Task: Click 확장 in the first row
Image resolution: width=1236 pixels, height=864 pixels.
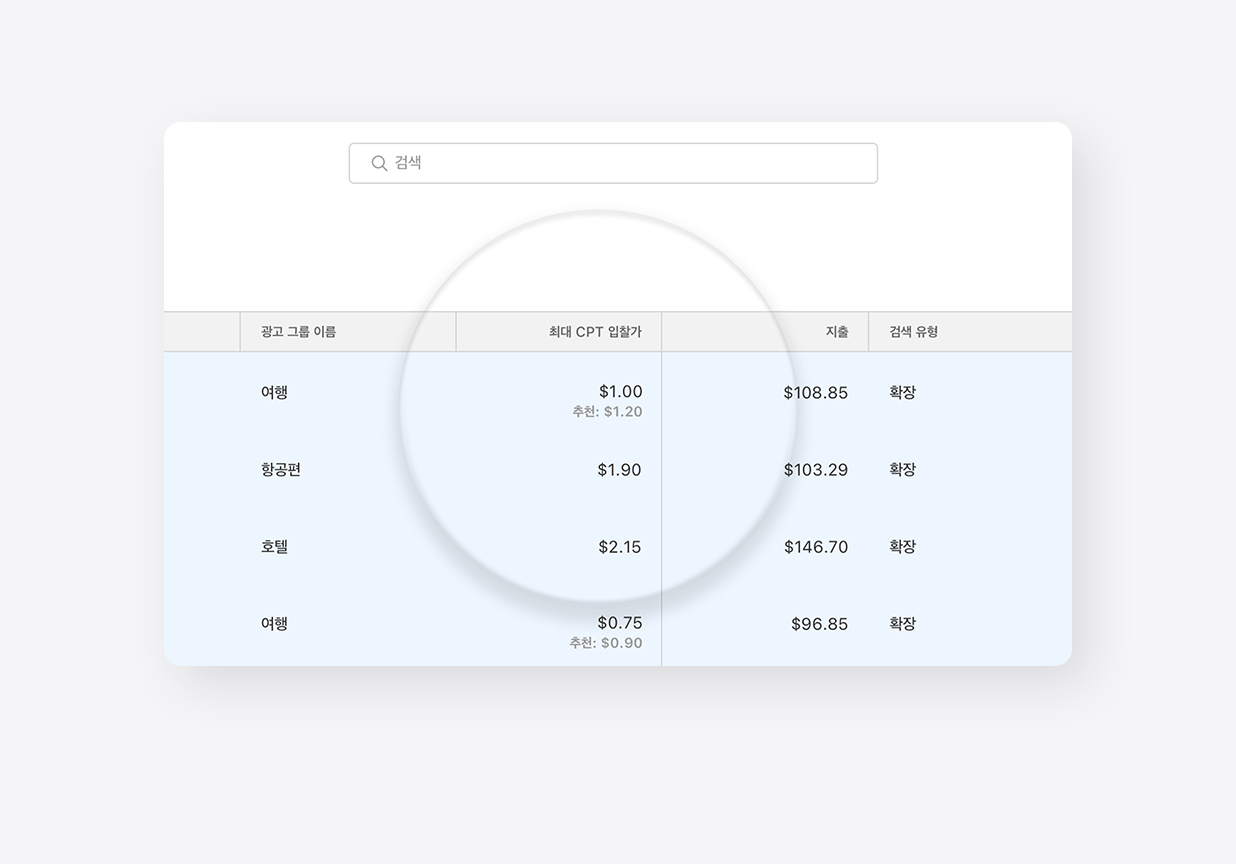Action: pos(903,392)
